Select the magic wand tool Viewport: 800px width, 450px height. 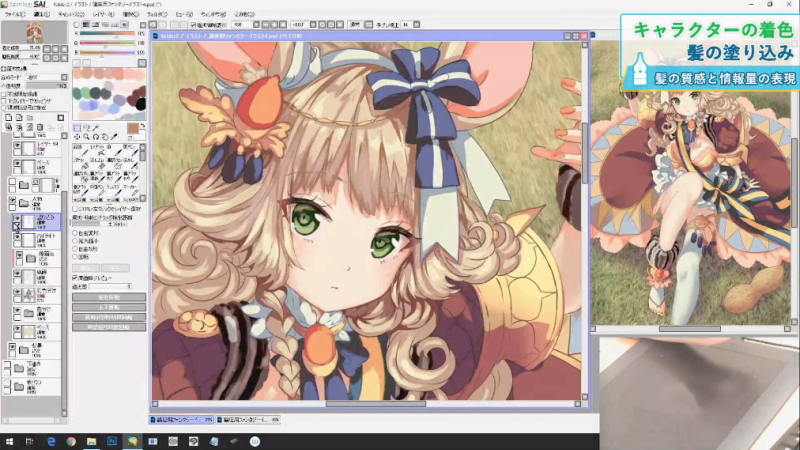click(x=95, y=128)
